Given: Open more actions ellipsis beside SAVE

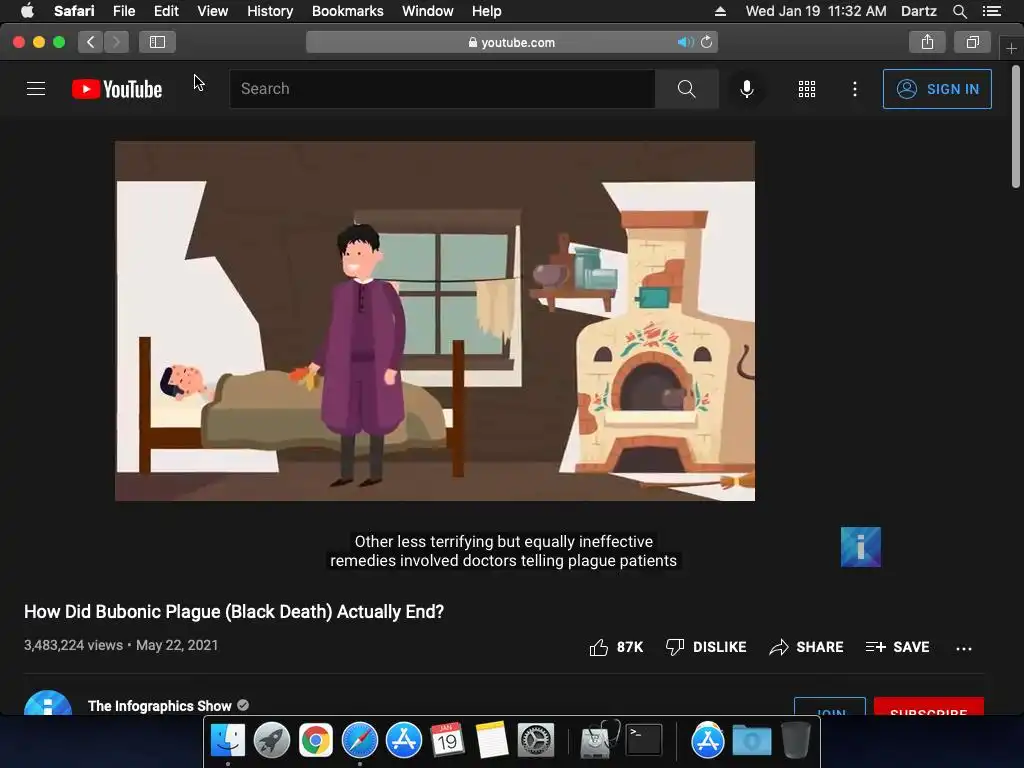Looking at the screenshot, I should tap(964, 648).
